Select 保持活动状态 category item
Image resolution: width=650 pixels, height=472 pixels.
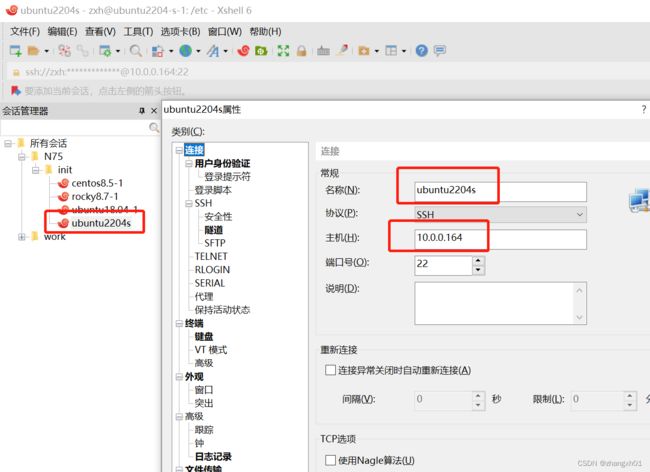pyautogui.click(x=222, y=310)
